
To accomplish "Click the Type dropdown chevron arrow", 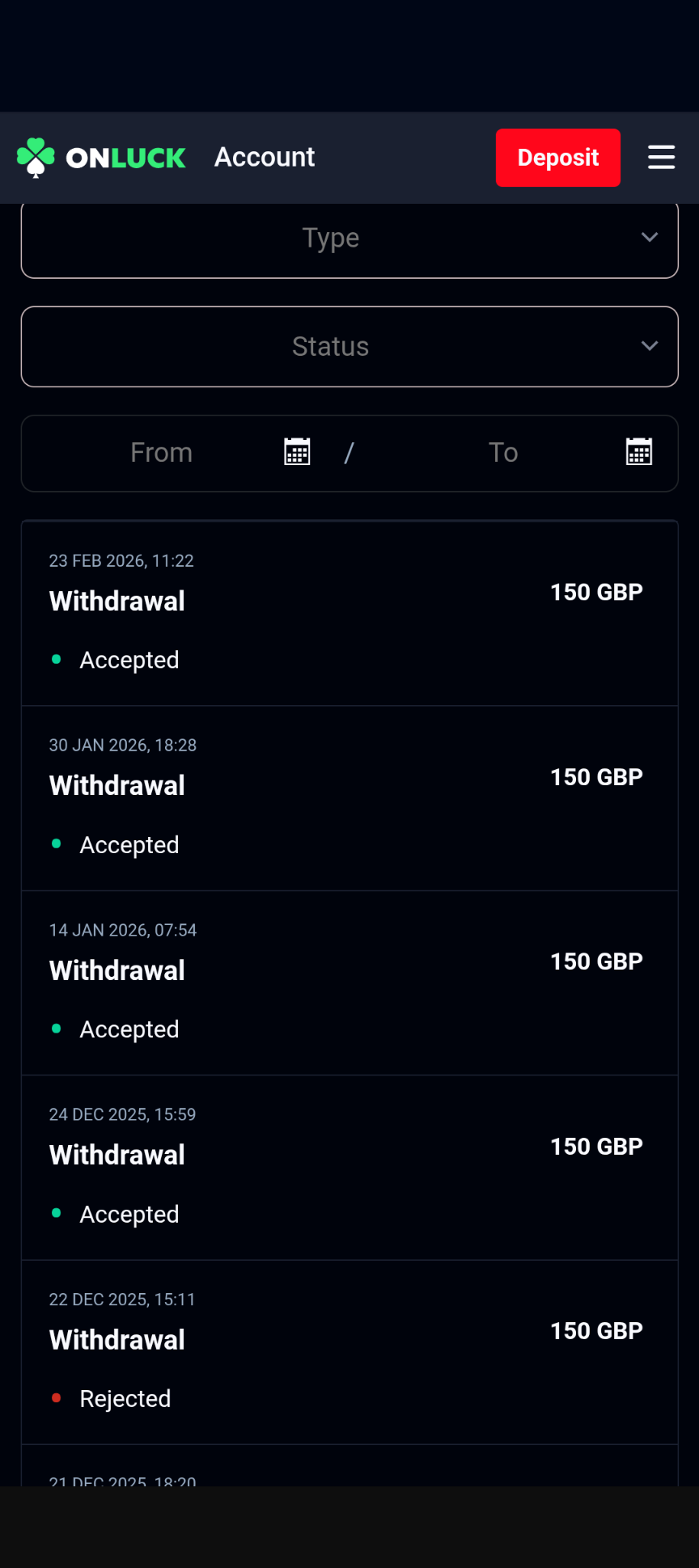I will pyautogui.click(x=649, y=238).
